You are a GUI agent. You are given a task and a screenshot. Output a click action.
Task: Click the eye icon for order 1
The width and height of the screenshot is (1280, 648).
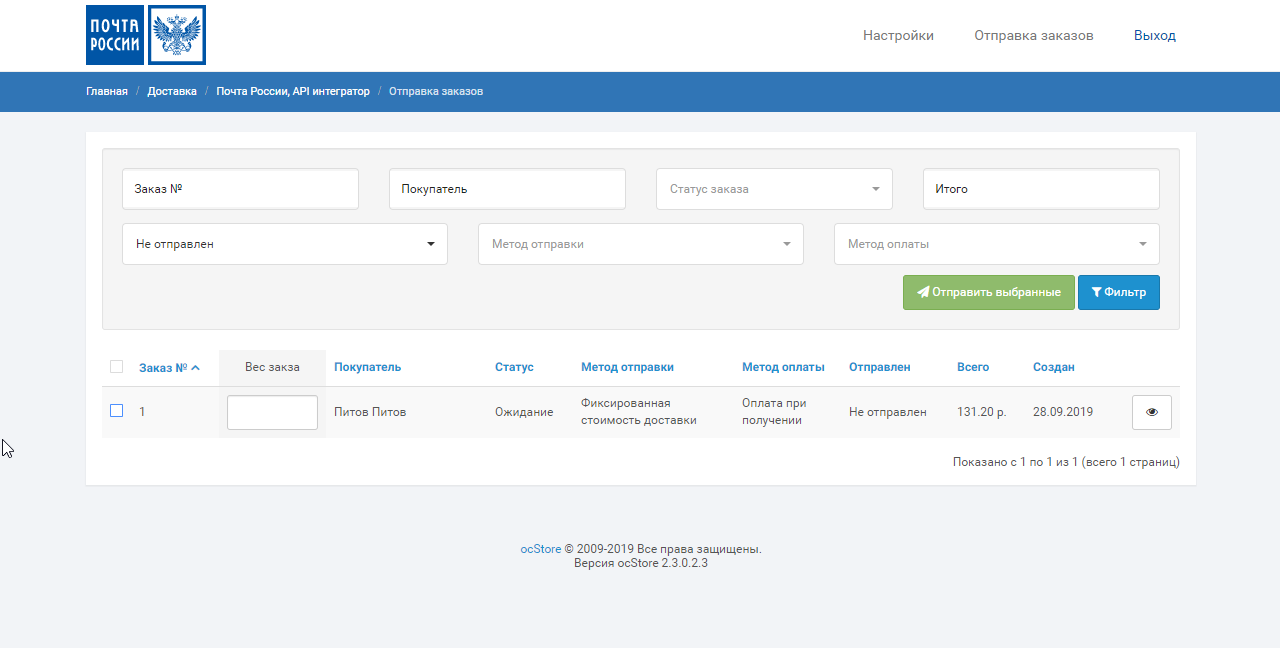point(1151,412)
